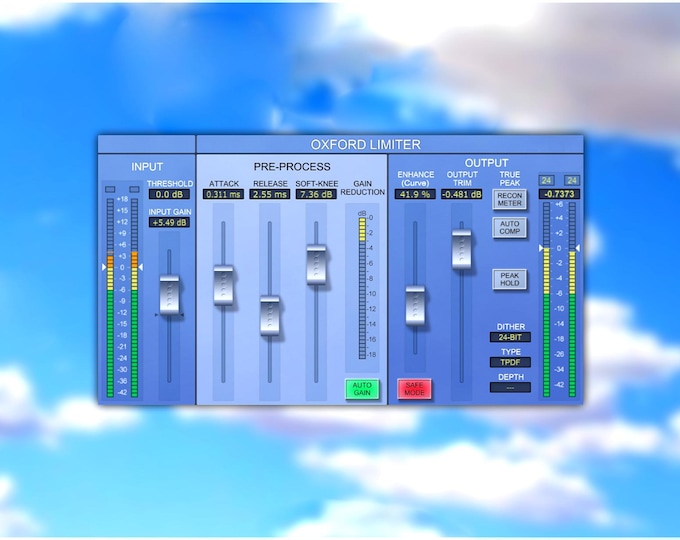The height and width of the screenshot is (540, 680).
Task: Select the Attack 0.311 ms value field
Action: [x=223, y=194]
